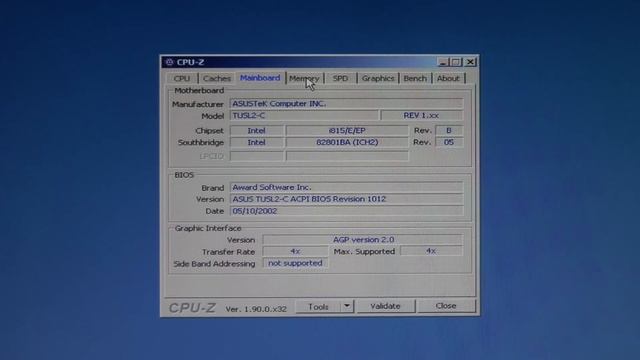The image size is (640, 360).
Task: Click the Intel southbridge vendor field
Action: pos(257,142)
